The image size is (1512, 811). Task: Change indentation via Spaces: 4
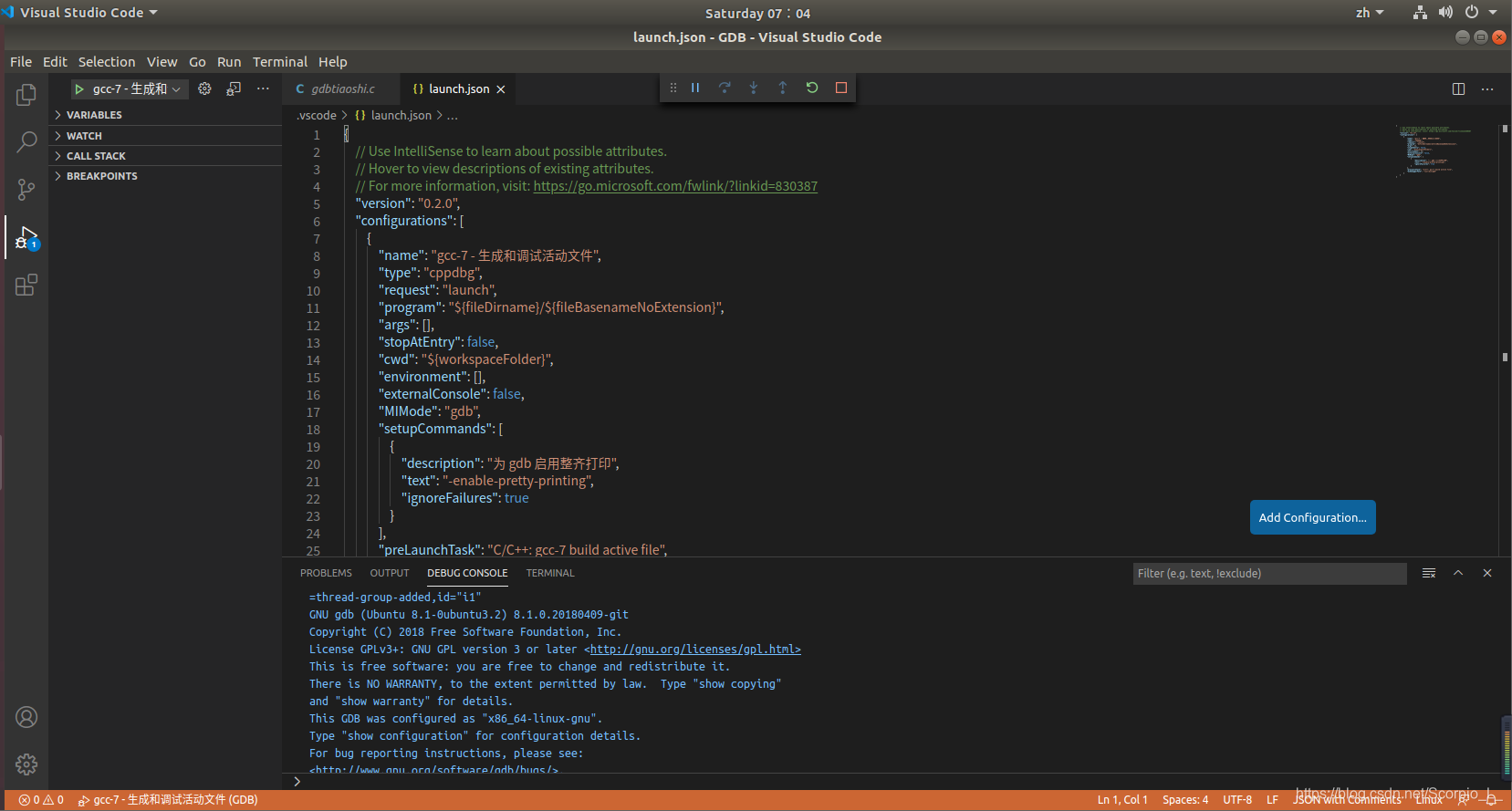tap(1185, 800)
